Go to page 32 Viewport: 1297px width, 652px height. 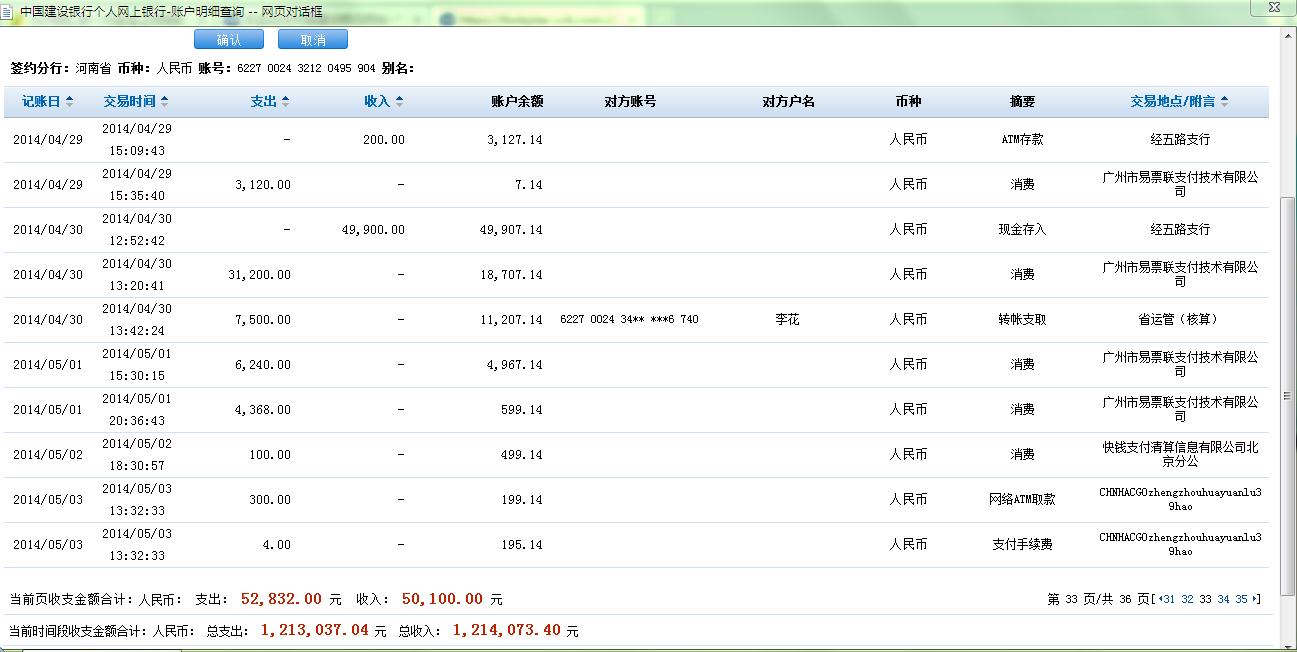tap(1187, 600)
